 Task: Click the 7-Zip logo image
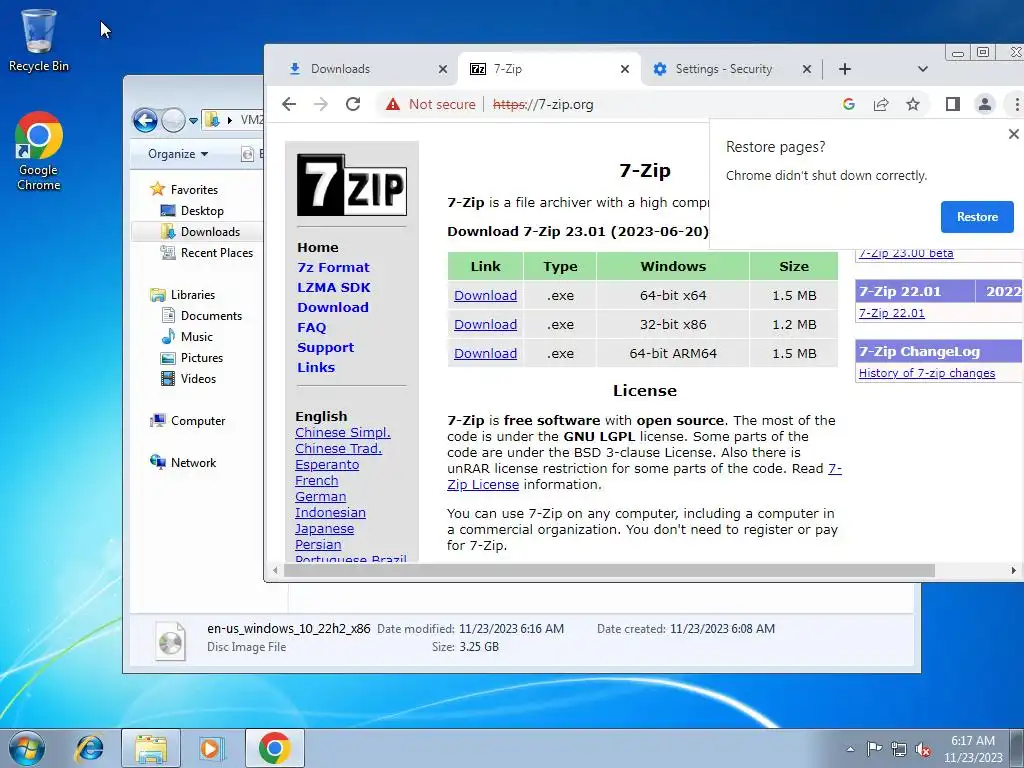coord(351,185)
